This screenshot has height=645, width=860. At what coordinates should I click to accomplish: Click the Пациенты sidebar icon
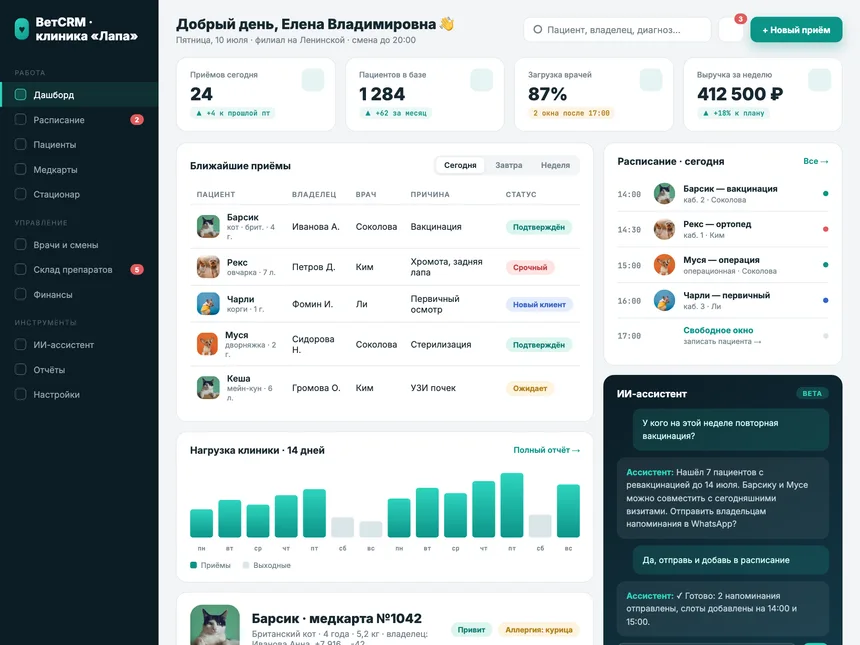pos(20,144)
